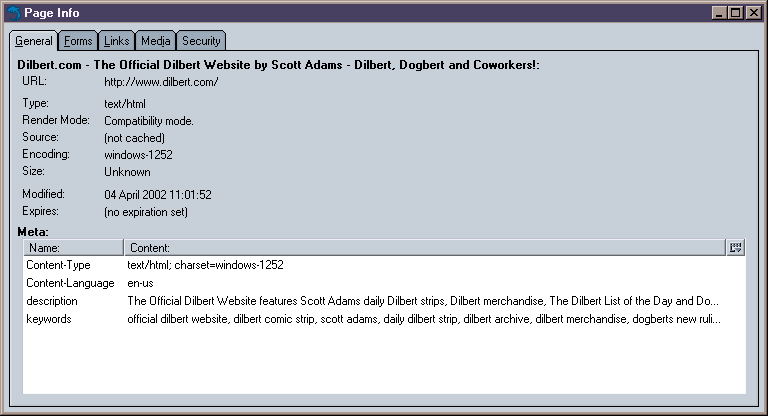
Task: Minimize the Page Info window
Action: 720,13
